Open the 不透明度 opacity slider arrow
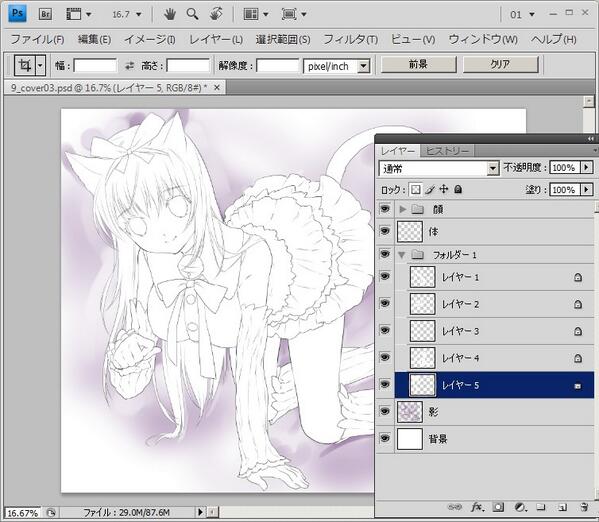The height and width of the screenshot is (522, 599). click(586, 167)
